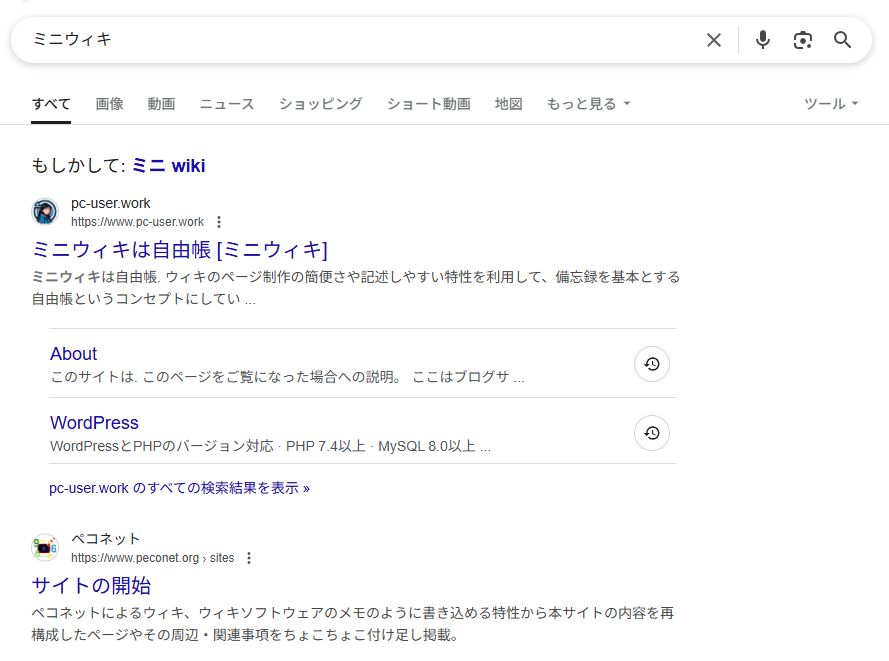Open the three-dot menu beside pc-user.work URL
Screen dimensions: 889x661
(219, 222)
